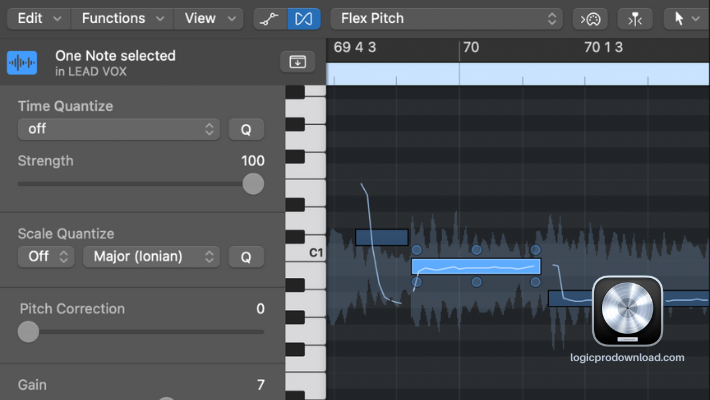Click the bottom-left hotspot of selected note
Viewport: 710px width, 400px height.
click(x=417, y=282)
